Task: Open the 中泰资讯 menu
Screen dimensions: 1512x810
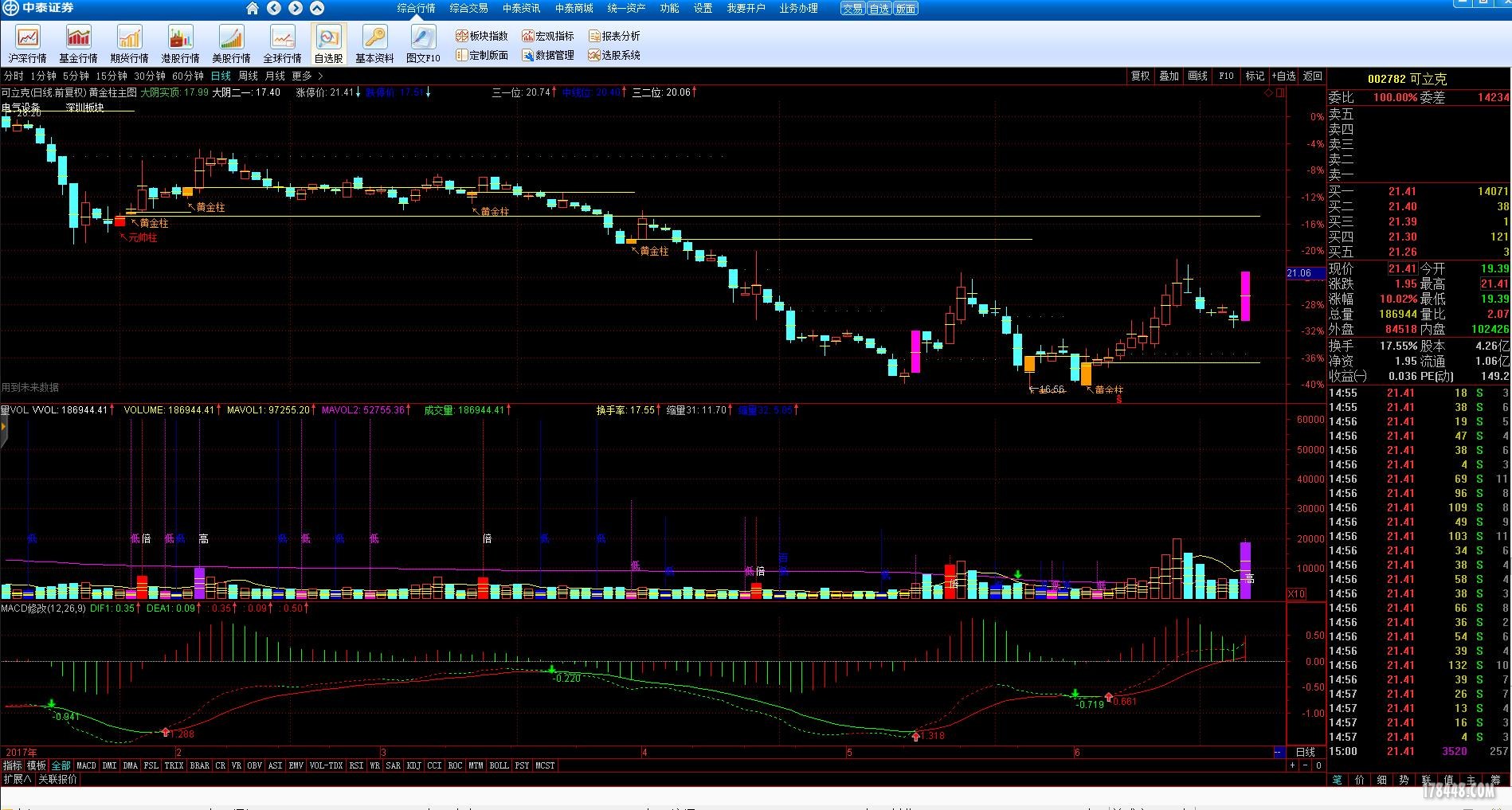Action: (521, 8)
